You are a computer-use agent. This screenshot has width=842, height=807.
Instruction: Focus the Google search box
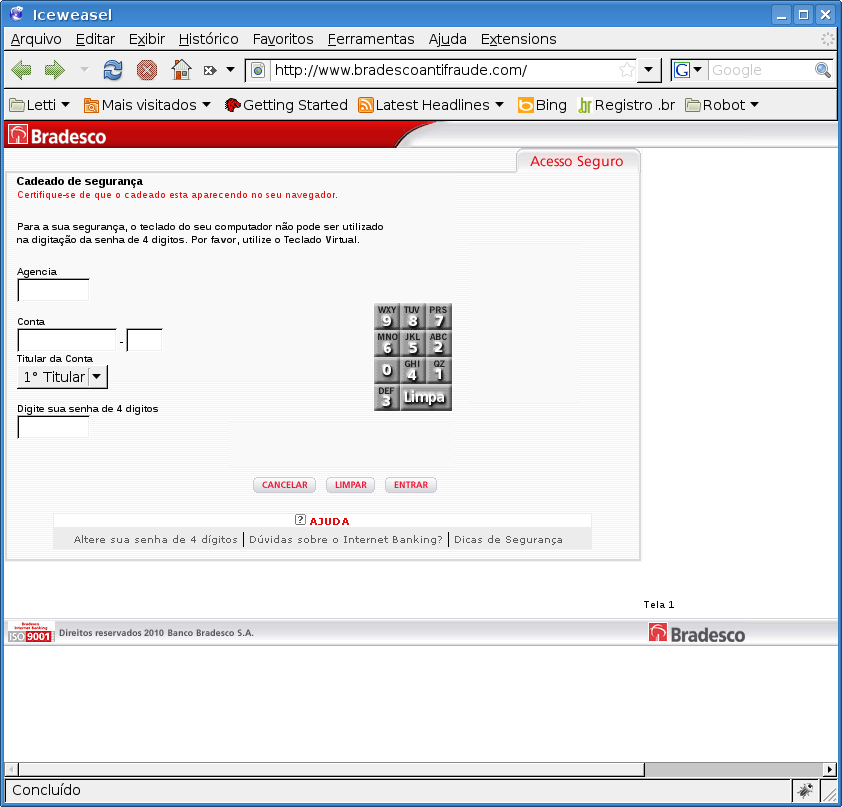(x=760, y=70)
